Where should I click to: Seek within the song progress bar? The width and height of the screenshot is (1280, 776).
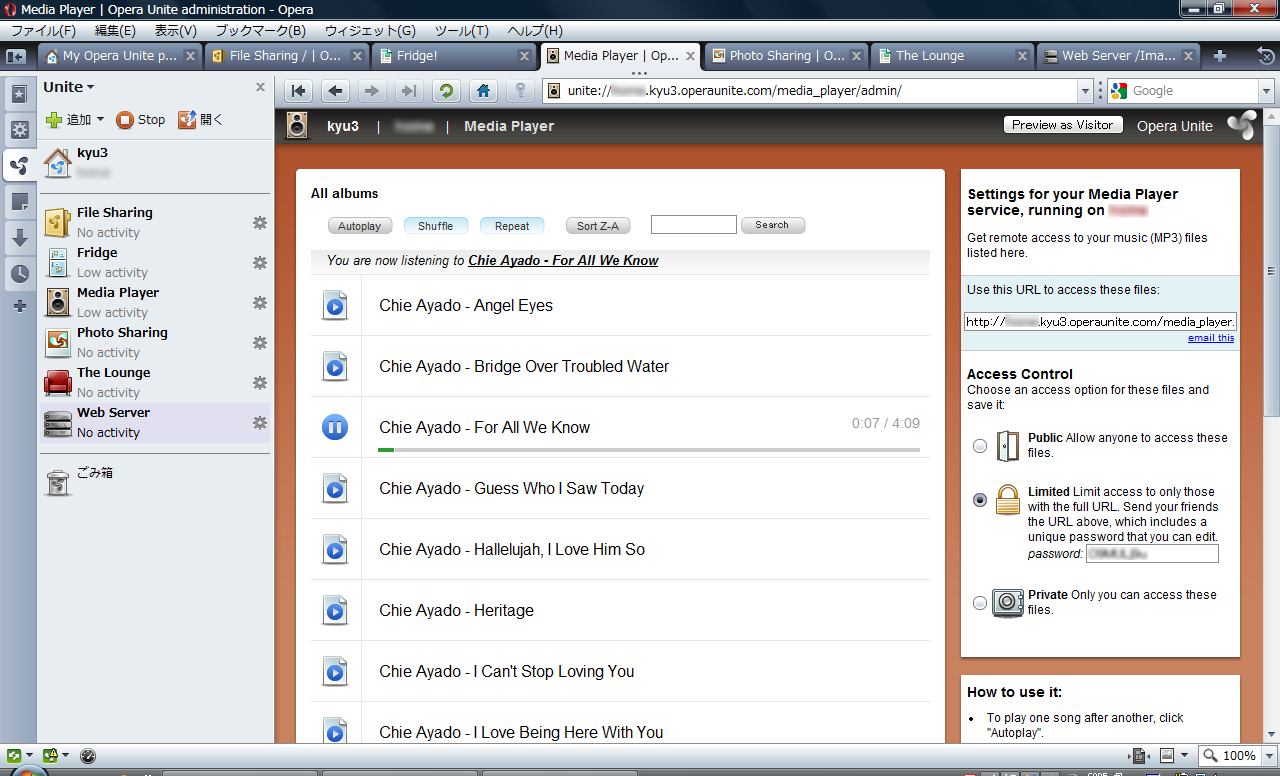click(649, 450)
